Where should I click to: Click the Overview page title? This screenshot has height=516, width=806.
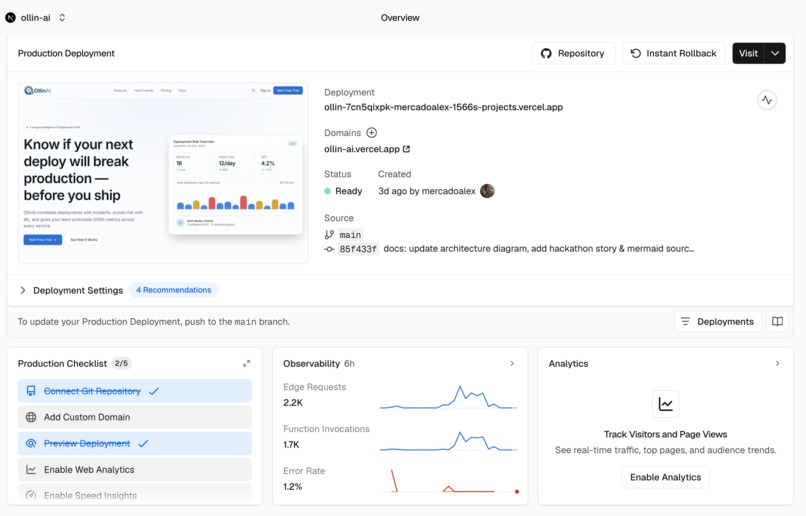click(400, 17)
